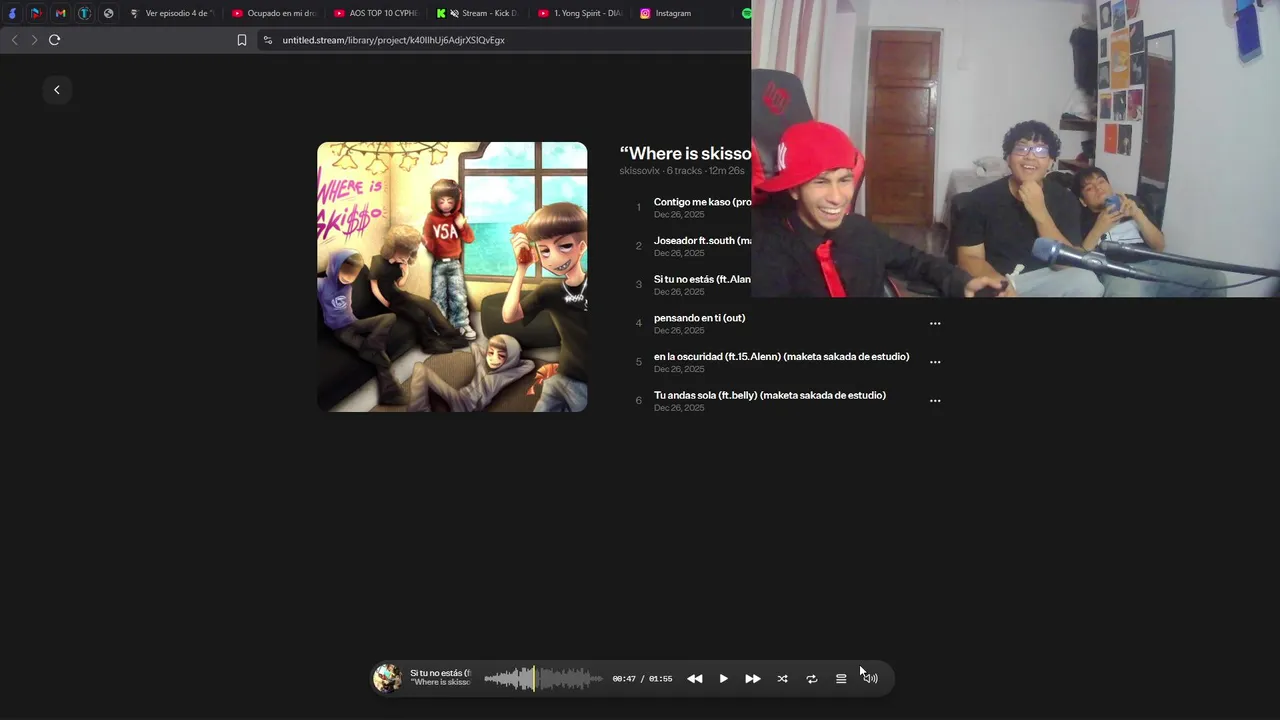Go back using the project back arrow
Image resolution: width=1280 pixels, height=720 pixels.
coord(57,90)
